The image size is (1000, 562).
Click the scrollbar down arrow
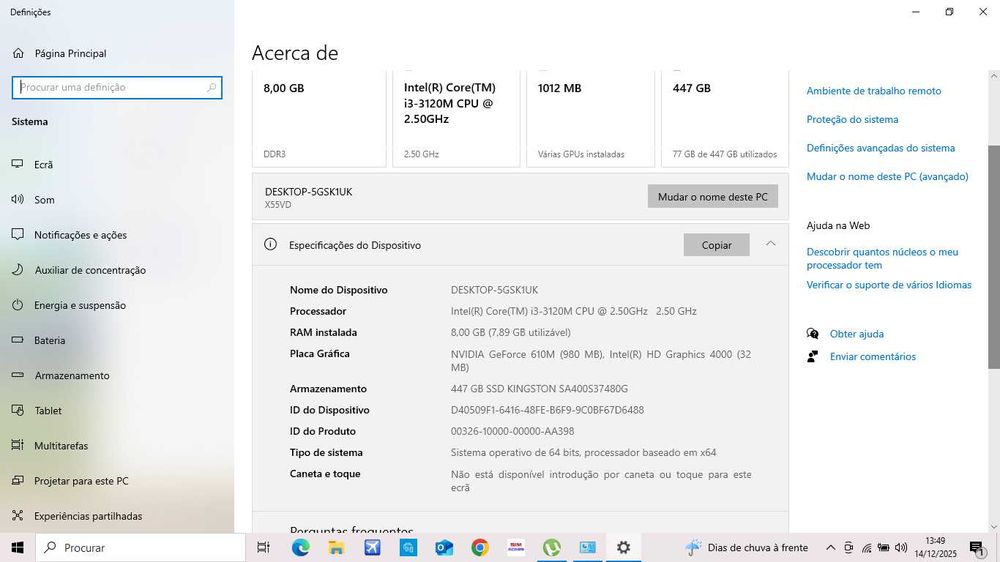pos(994,527)
